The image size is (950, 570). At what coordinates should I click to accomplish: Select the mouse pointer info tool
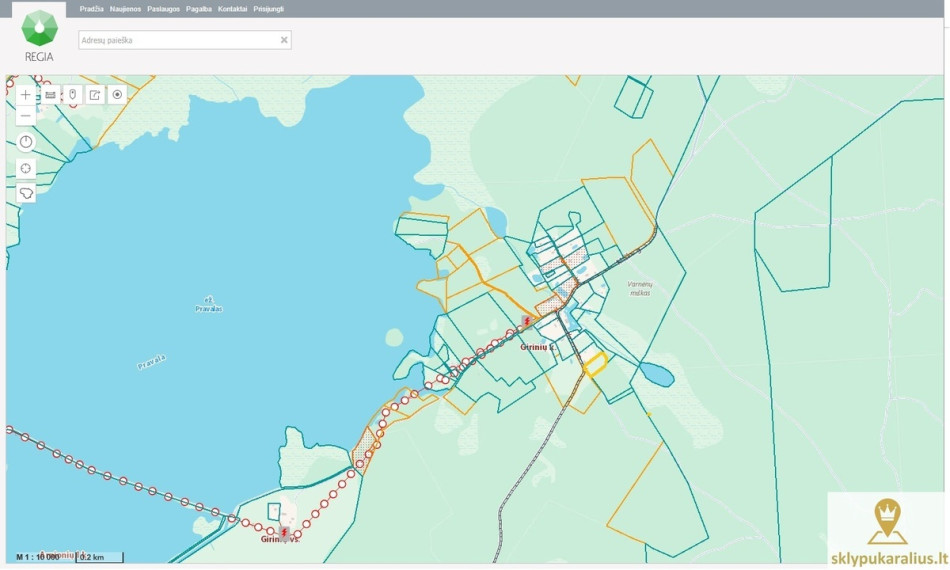point(73,94)
